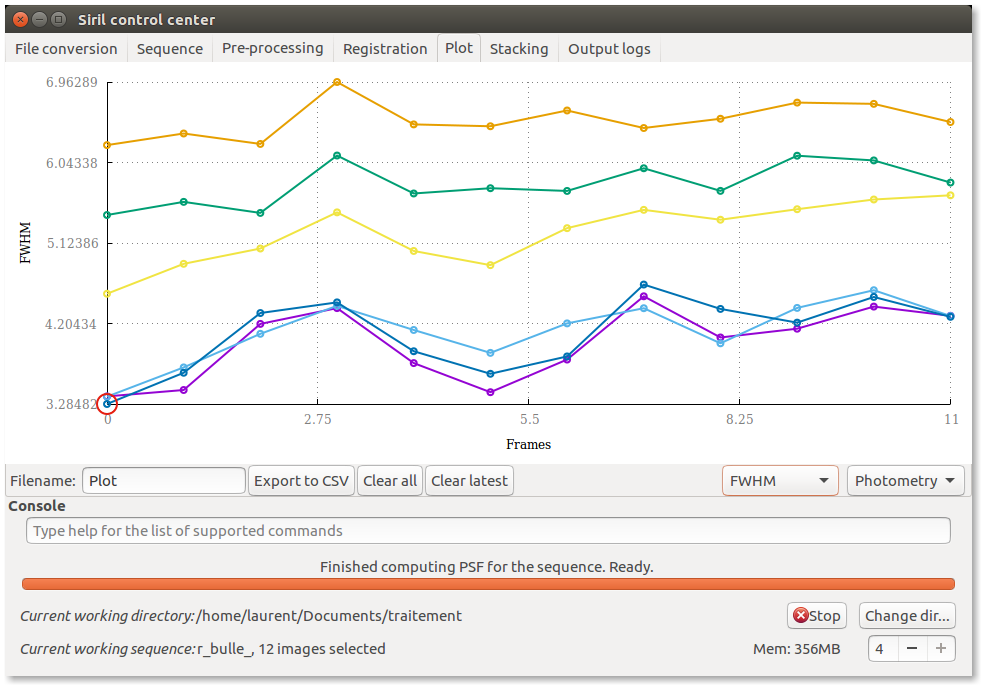Show the Output logs tab
Viewport: 981px width, 685px height.
609,49
